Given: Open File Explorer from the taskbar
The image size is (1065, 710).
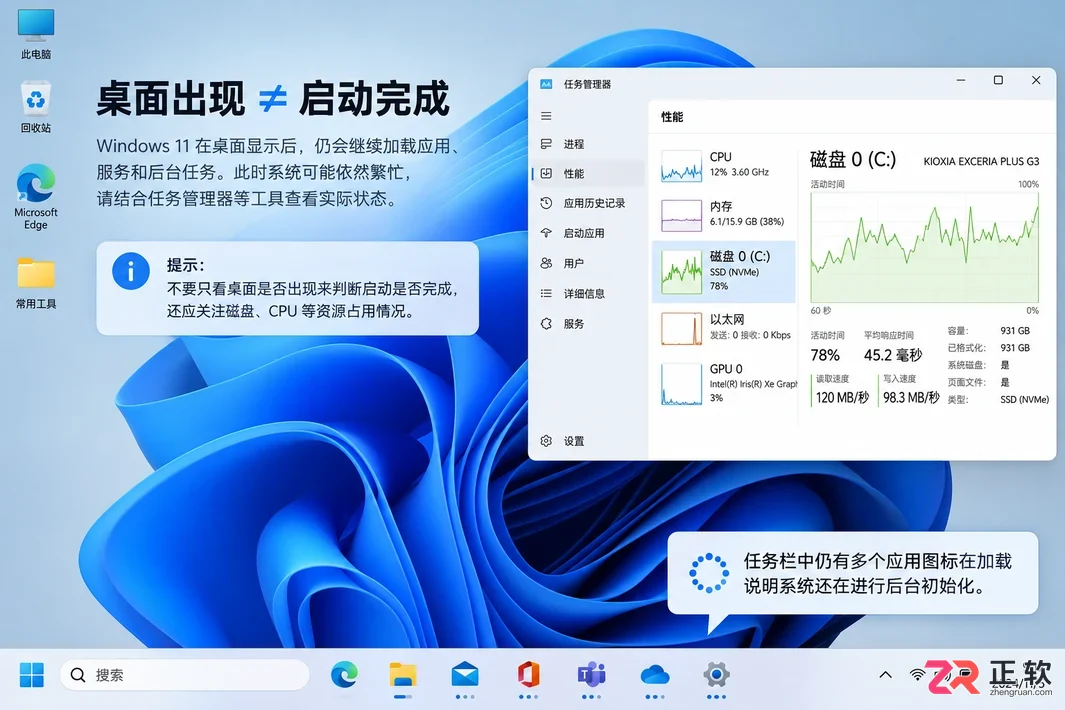Looking at the screenshot, I should 403,675.
